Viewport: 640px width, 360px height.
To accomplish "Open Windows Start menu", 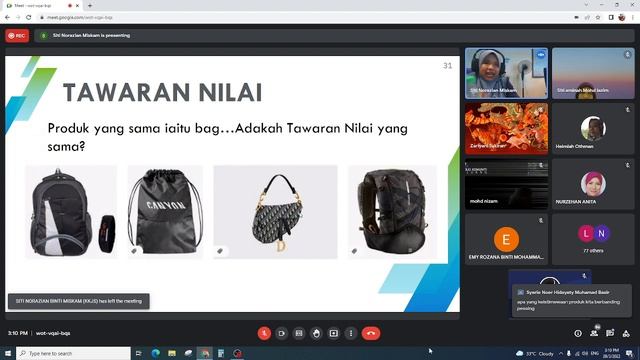I will (8, 353).
